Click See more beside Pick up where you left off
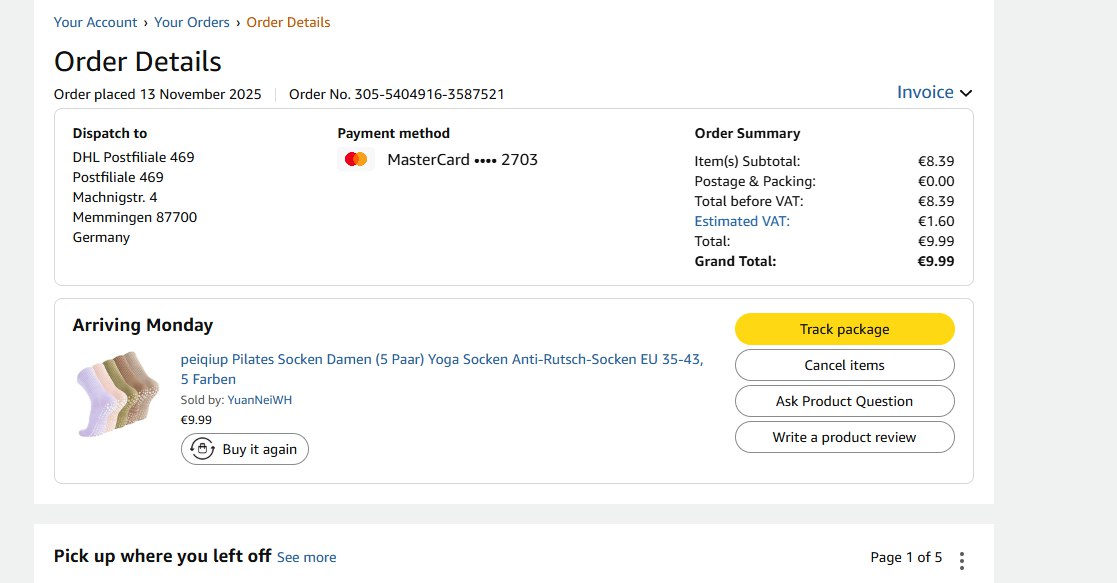 [306, 557]
